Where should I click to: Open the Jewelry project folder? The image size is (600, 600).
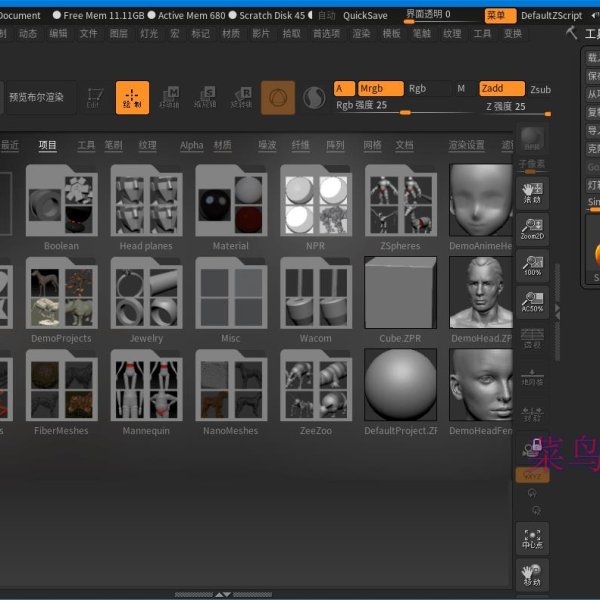coord(146,295)
